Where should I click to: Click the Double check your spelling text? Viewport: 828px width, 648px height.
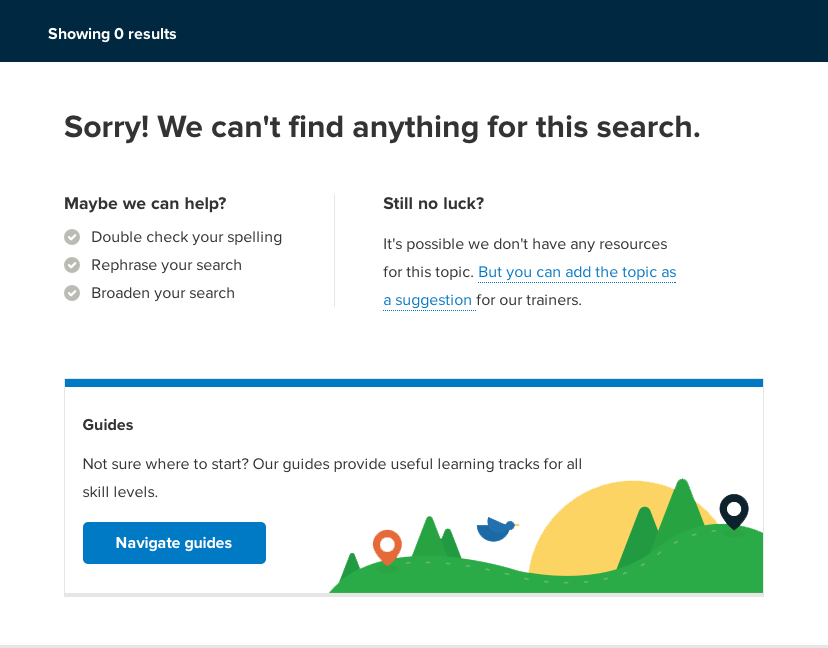pos(186,237)
